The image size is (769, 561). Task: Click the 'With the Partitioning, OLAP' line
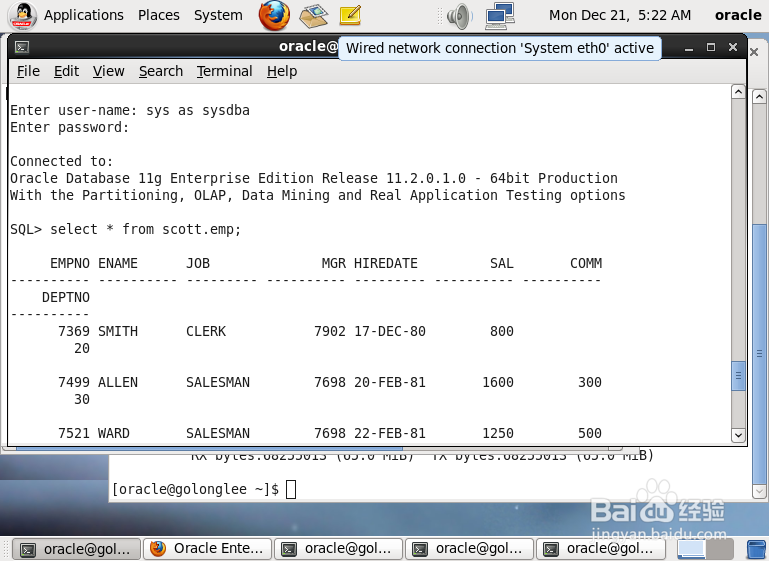tap(317, 195)
